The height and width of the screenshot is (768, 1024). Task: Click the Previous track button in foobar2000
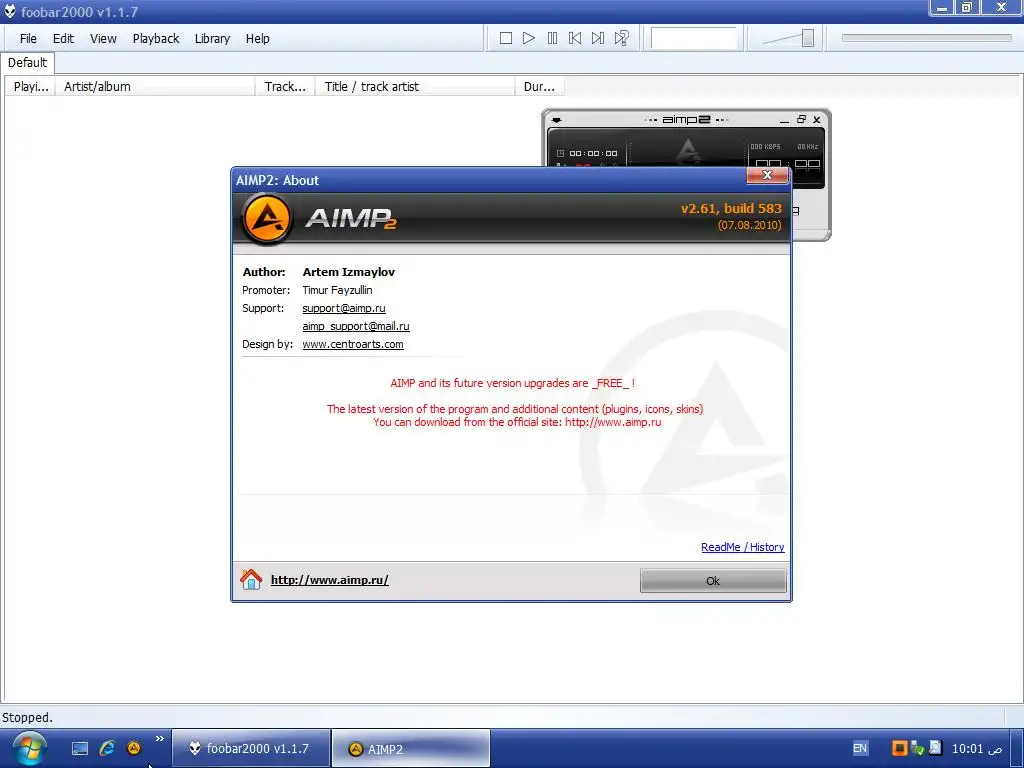click(575, 39)
